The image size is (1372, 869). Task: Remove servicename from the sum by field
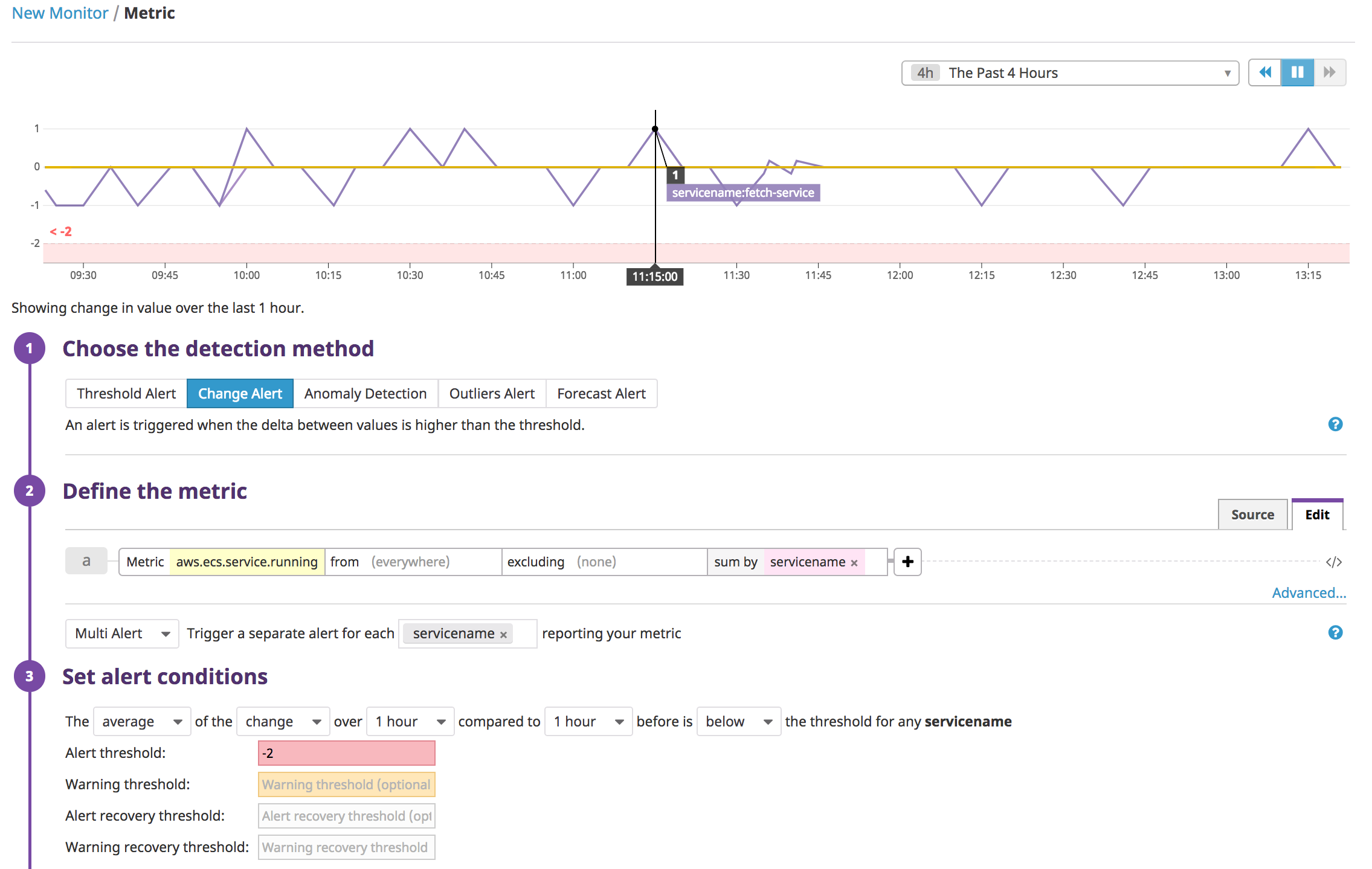[x=854, y=562]
